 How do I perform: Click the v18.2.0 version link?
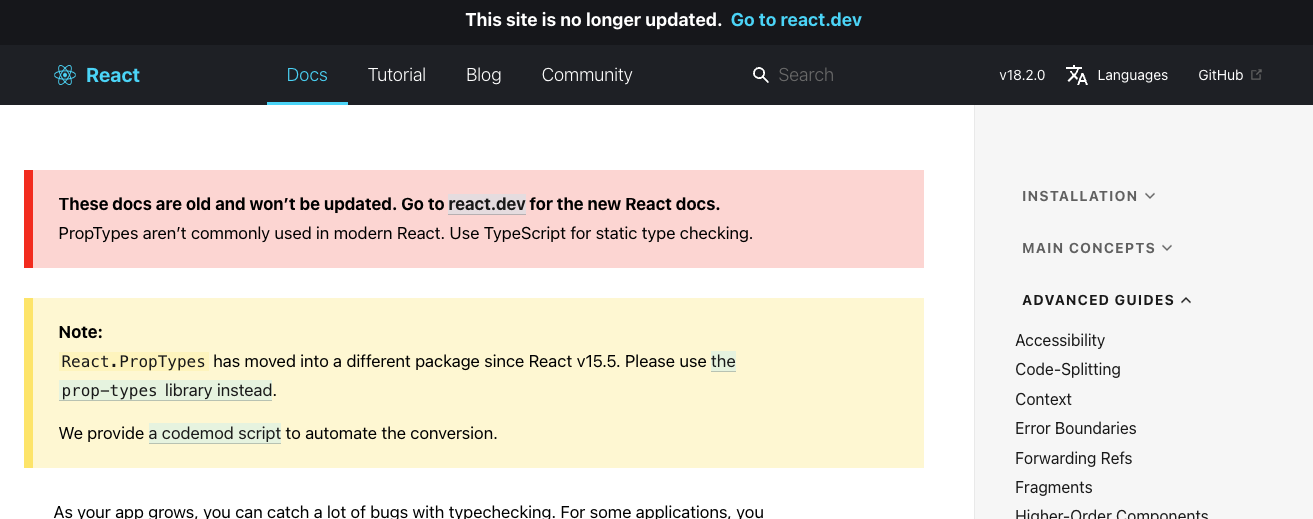1022,75
